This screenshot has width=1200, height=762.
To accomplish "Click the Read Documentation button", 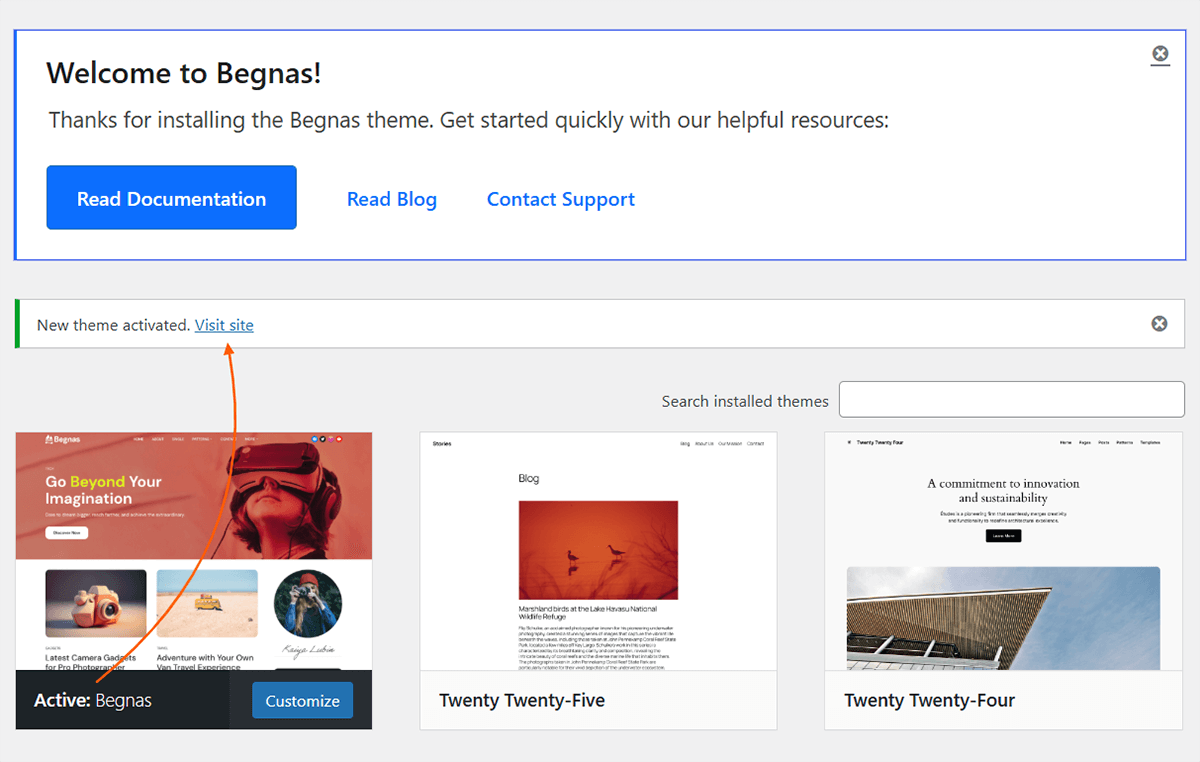I will coord(171,197).
